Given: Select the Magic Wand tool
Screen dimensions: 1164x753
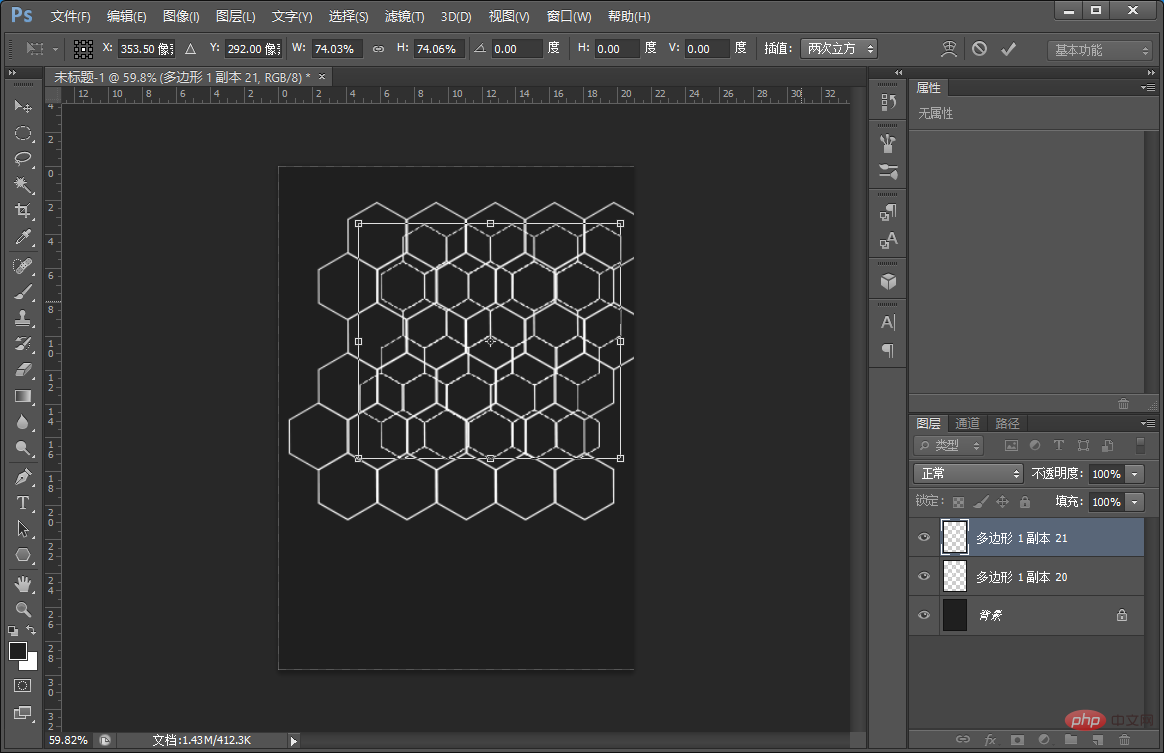Looking at the screenshot, I should [23, 185].
